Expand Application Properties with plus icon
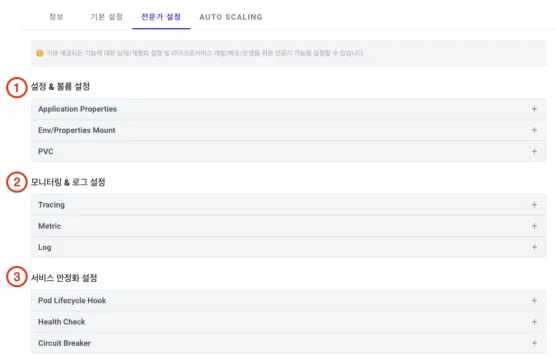Screen dimensions: 556x363 coord(534,109)
